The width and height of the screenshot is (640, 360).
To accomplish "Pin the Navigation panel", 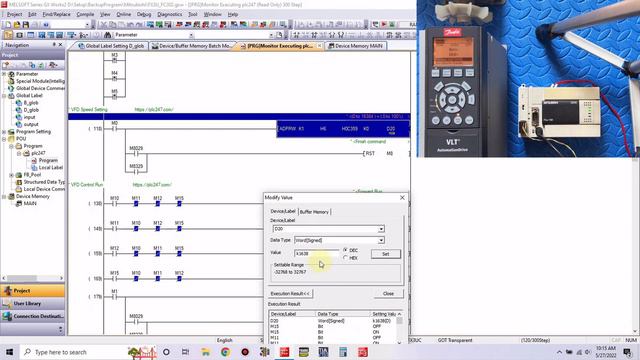I will tap(54, 45).
